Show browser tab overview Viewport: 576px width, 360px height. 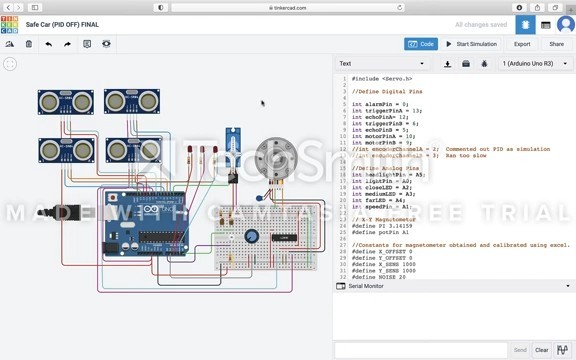click(x=555, y=7)
